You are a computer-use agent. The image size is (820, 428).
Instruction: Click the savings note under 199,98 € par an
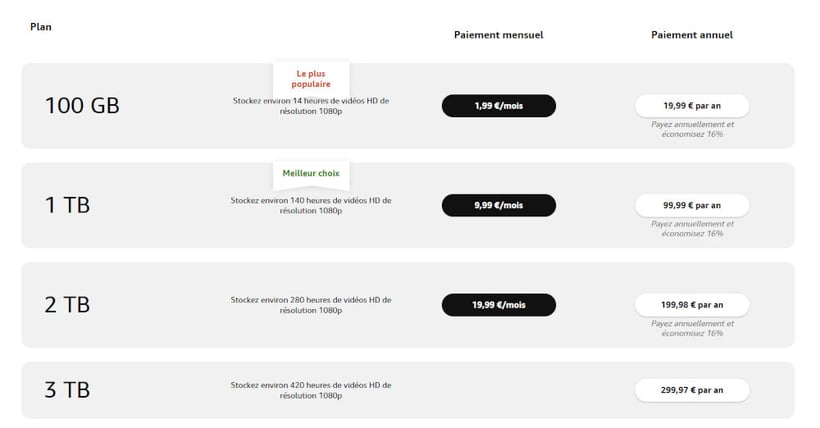691,328
